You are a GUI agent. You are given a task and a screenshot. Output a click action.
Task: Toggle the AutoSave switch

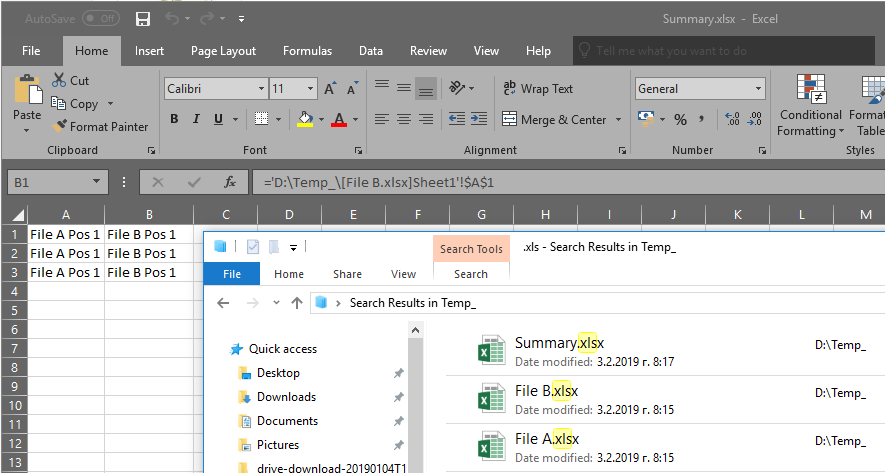(100, 19)
